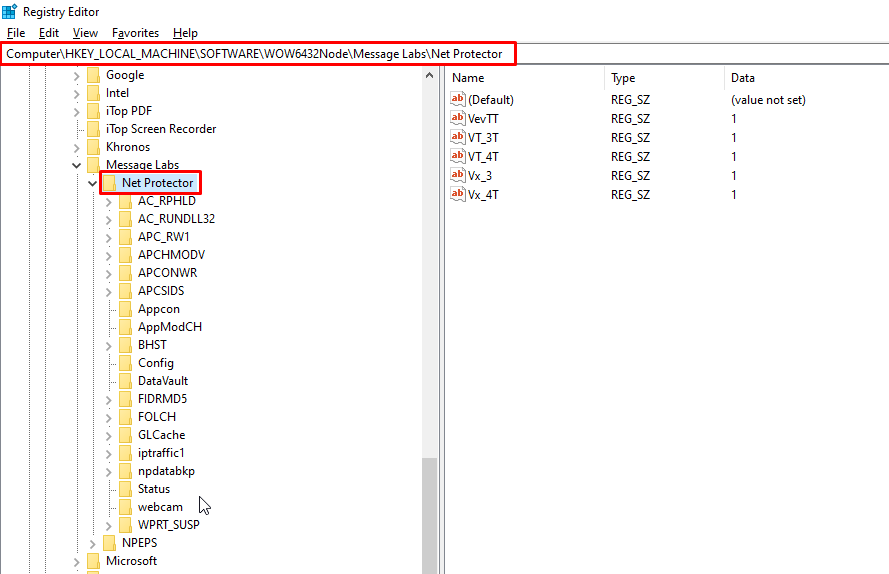889x574 pixels.
Task: Expand the Microsoft key
Action: [x=77, y=562]
